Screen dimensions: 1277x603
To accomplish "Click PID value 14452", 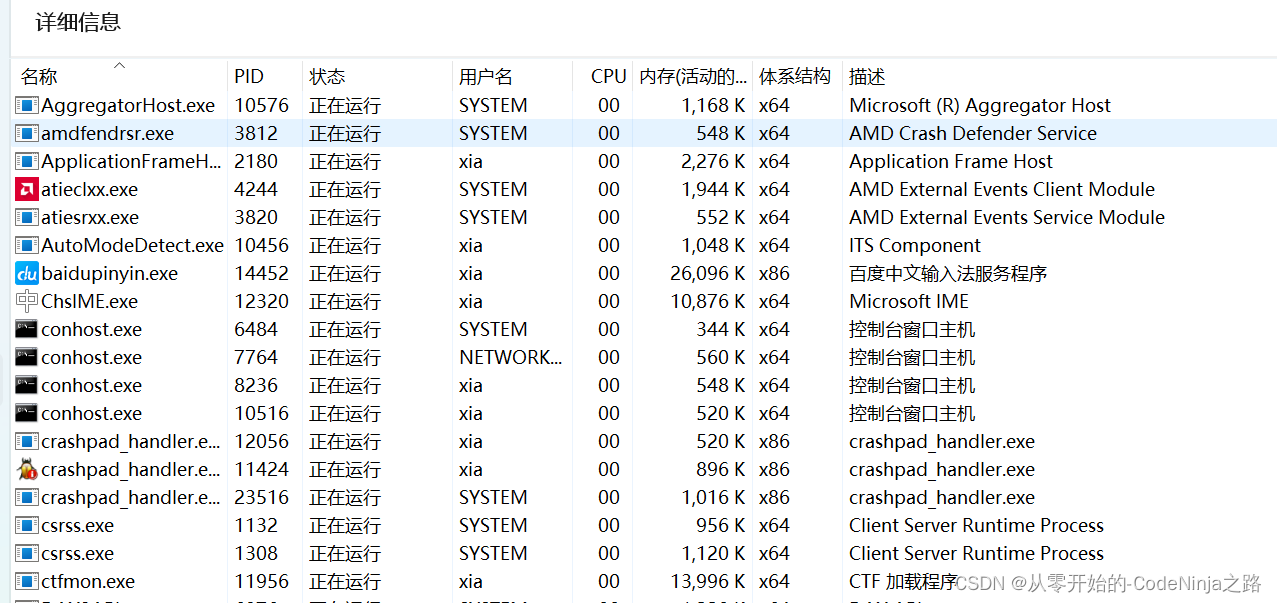I will coord(261,273).
